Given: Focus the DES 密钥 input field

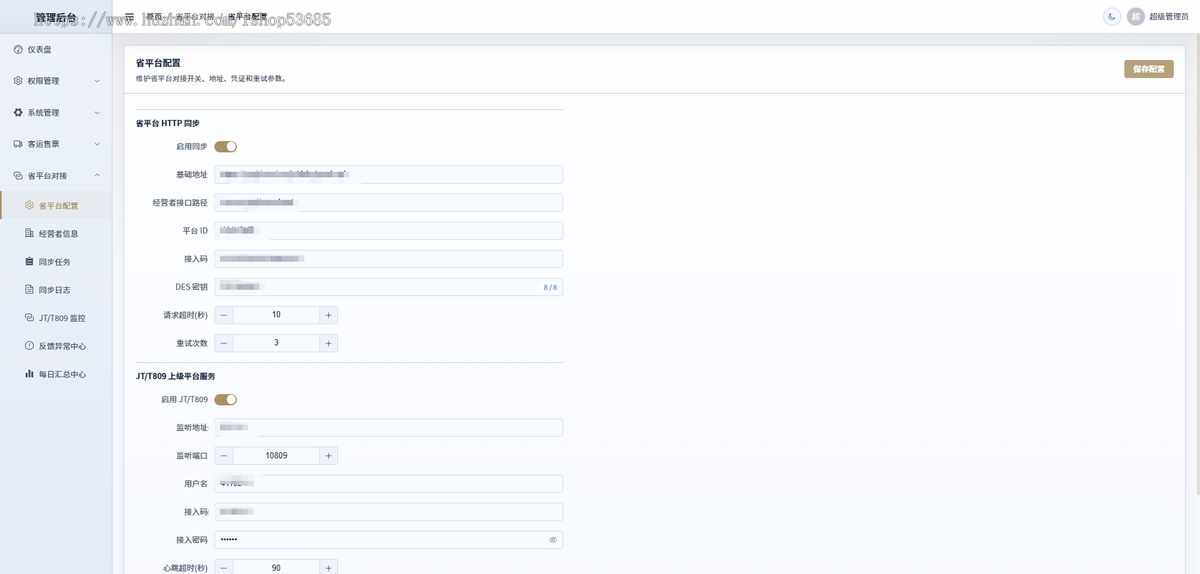Looking at the screenshot, I should point(389,287).
